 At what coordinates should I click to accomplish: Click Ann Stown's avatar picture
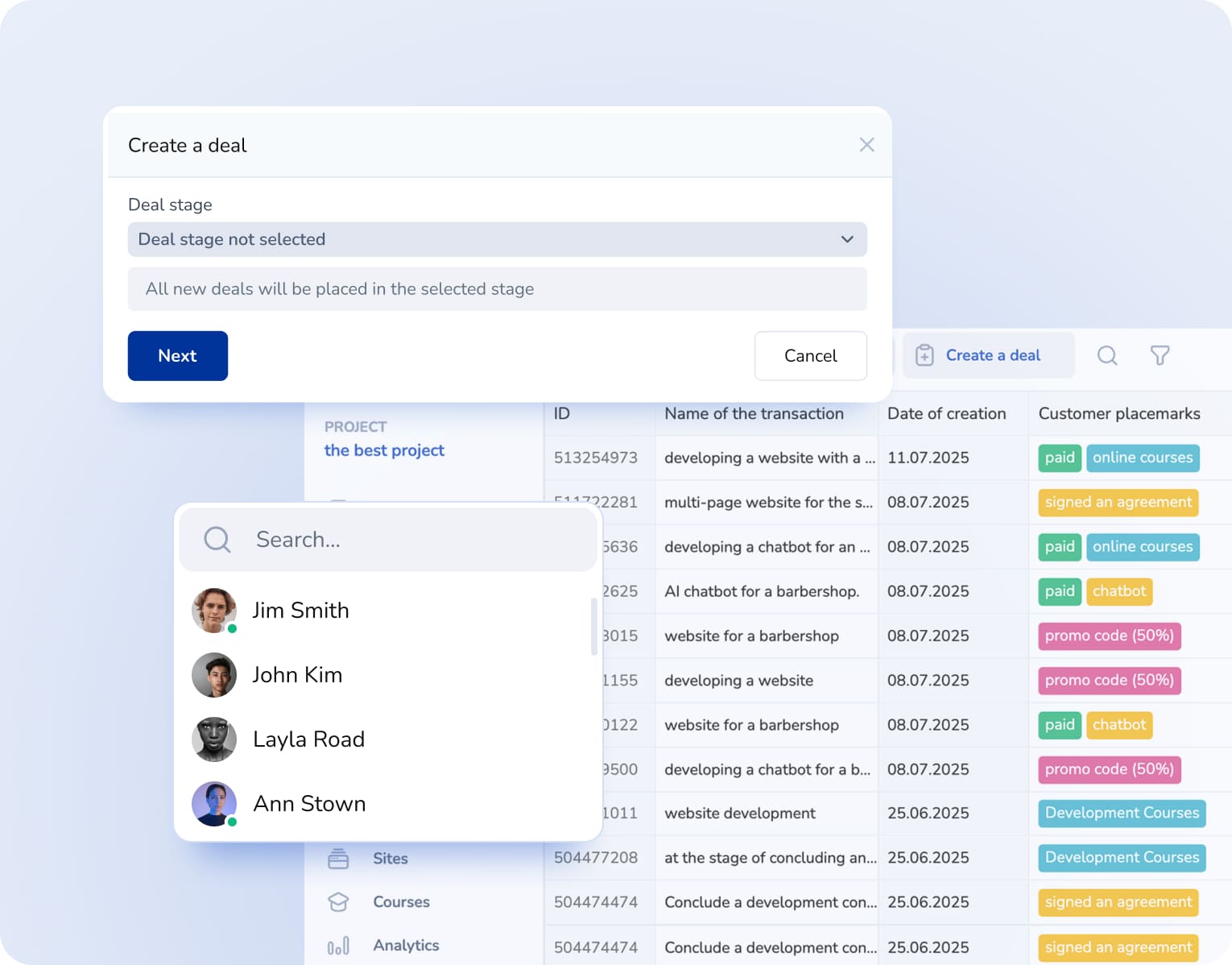coord(214,804)
